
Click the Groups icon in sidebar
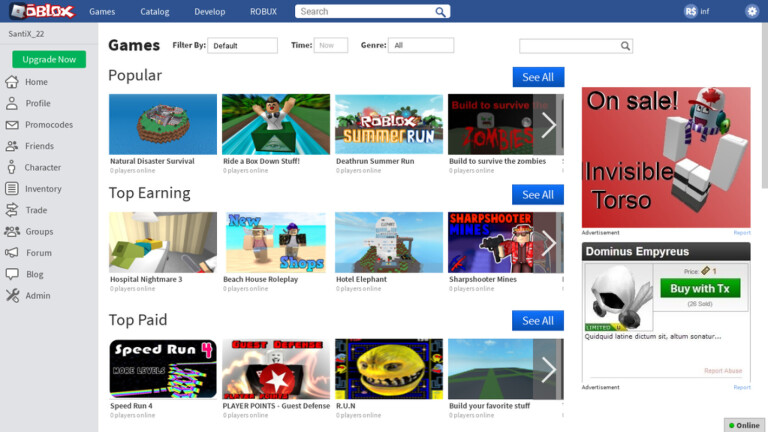coord(12,232)
